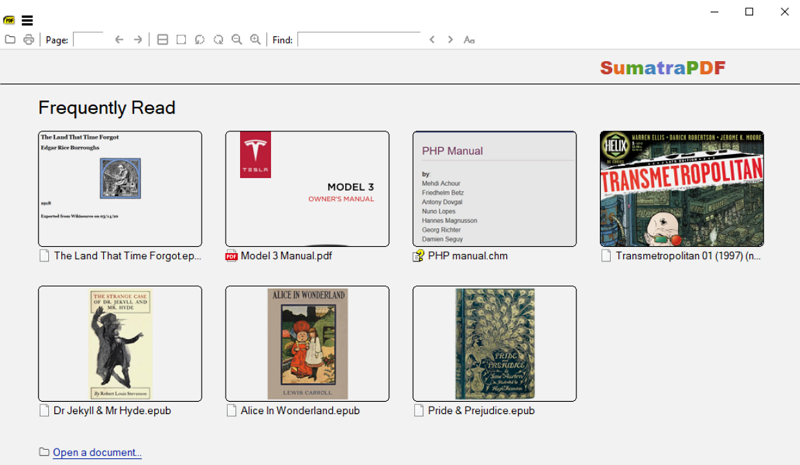The width and height of the screenshot is (800, 465).
Task: Go to next page arrow
Action: click(138, 40)
